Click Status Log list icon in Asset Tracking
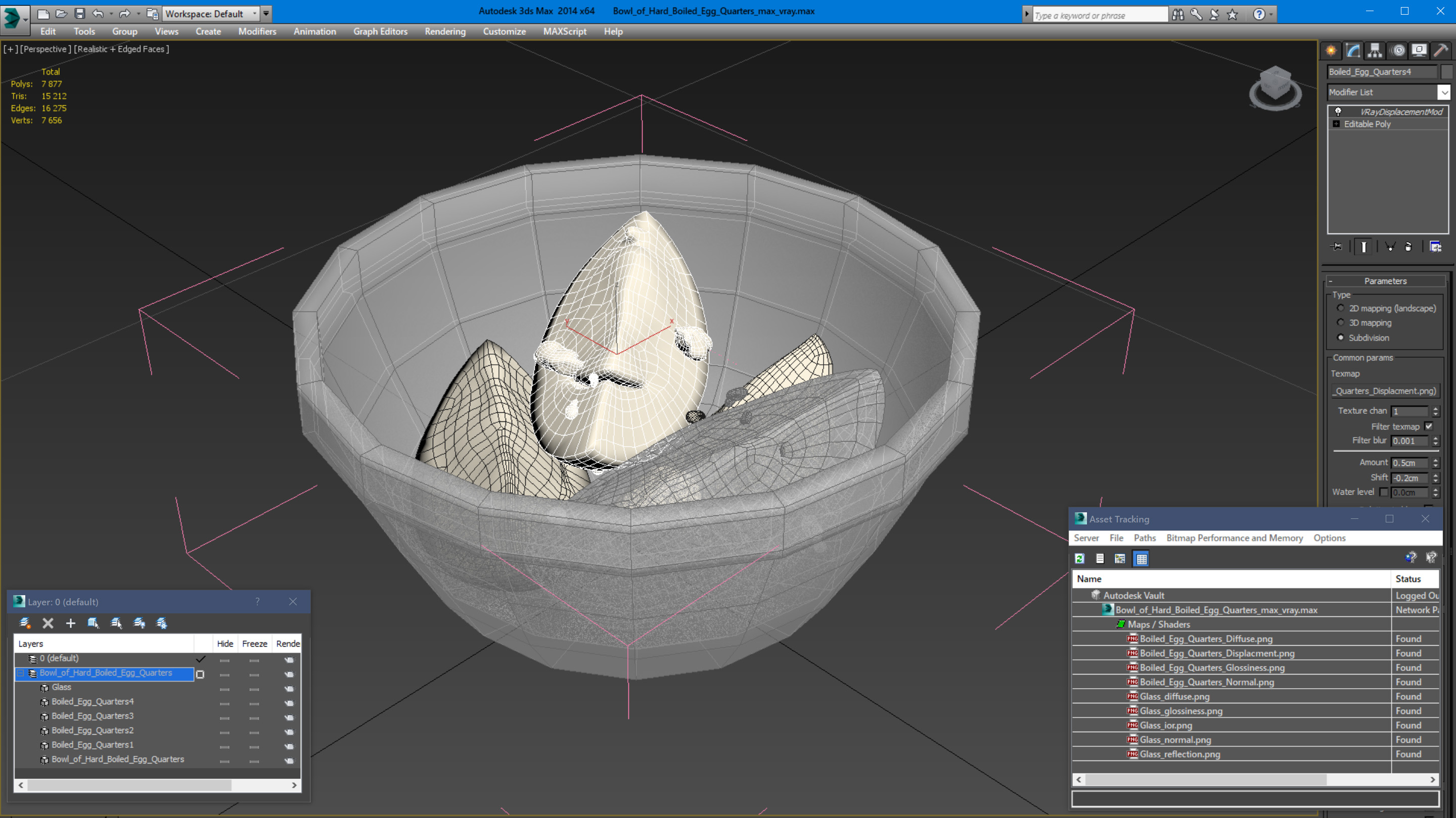 point(1100,559)
